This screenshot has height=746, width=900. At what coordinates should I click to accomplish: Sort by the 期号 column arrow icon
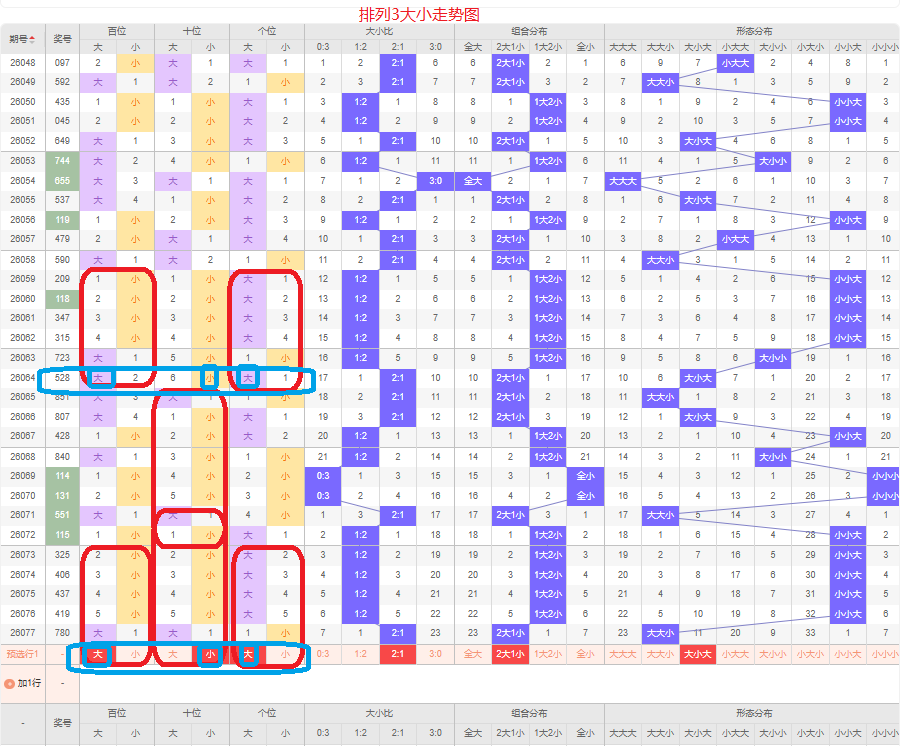coord(32,39)
